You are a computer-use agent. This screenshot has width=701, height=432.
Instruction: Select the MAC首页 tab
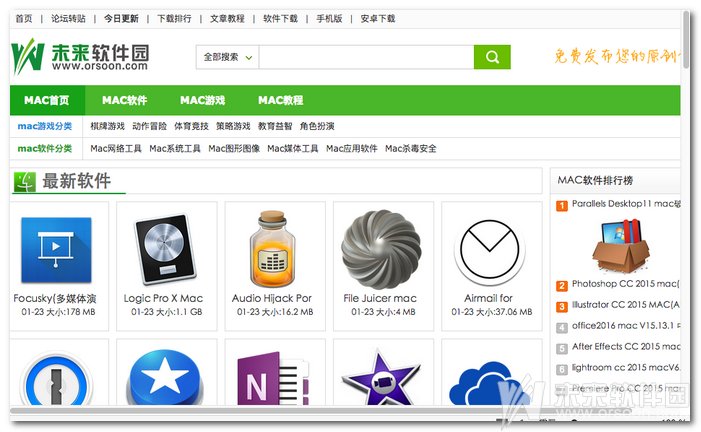point(47,100)
